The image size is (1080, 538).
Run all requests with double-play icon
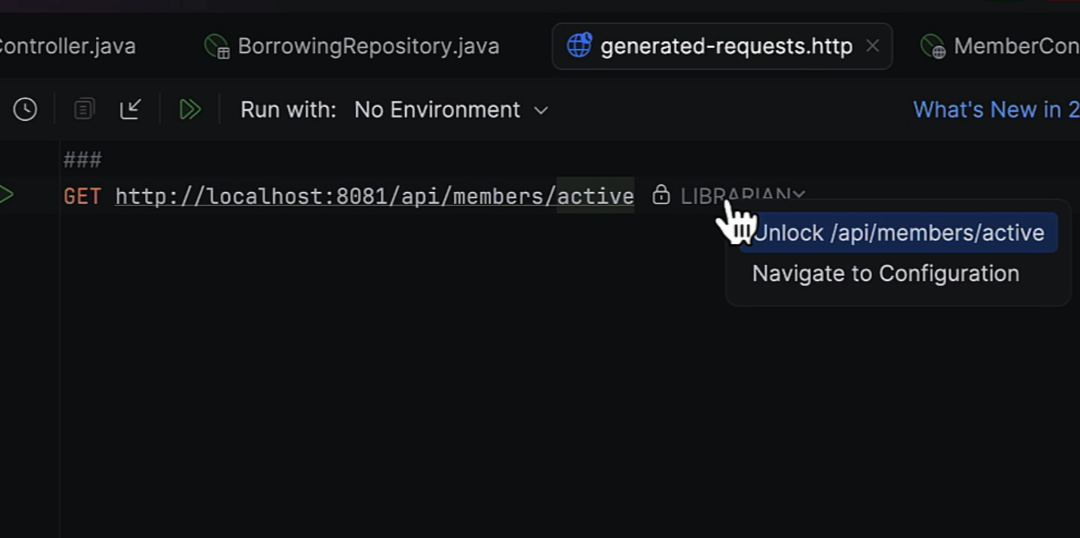[x=190, y=110]
